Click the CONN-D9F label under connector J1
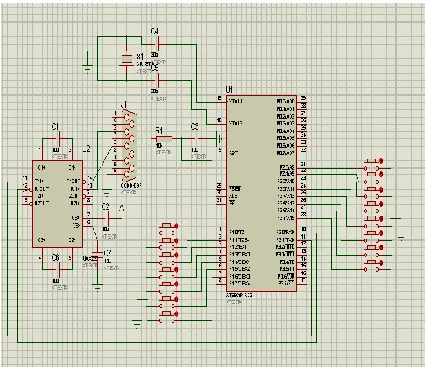426x368 pixels. [130, 185]
